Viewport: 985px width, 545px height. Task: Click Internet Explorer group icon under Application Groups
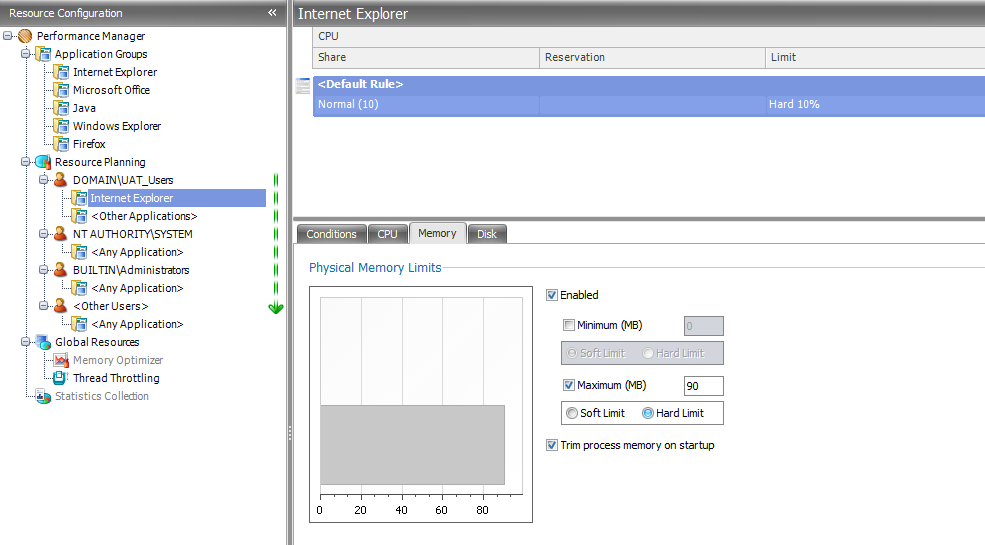(x=61, y=72)
